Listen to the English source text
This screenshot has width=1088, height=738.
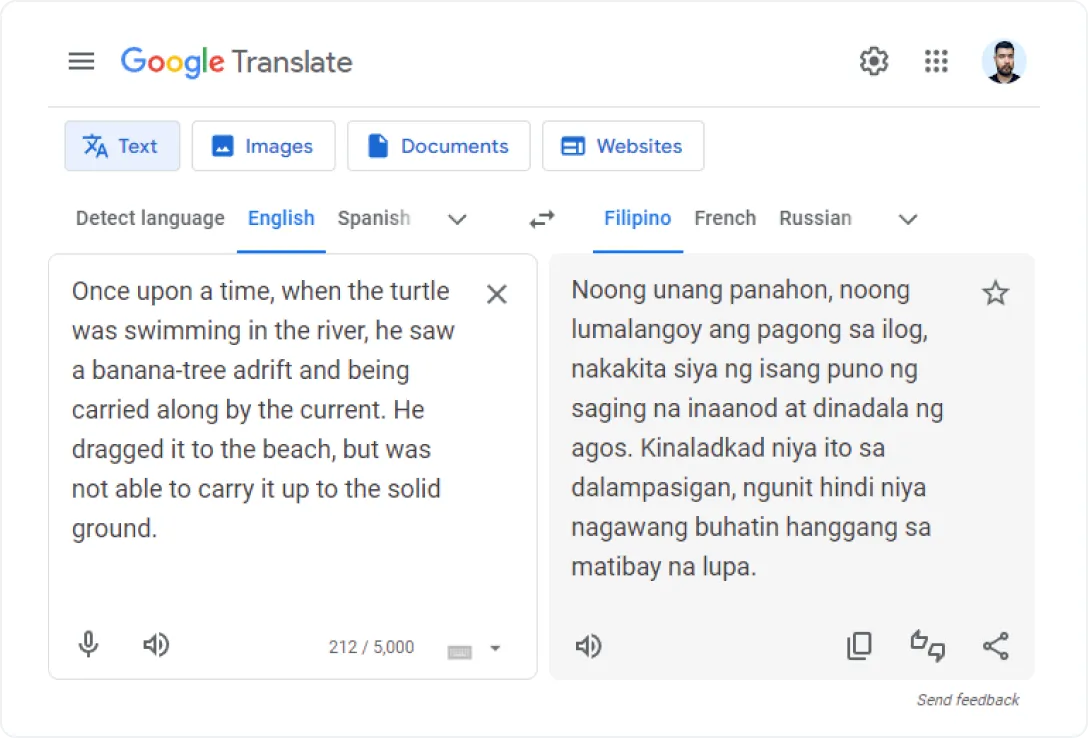point(156,645)
